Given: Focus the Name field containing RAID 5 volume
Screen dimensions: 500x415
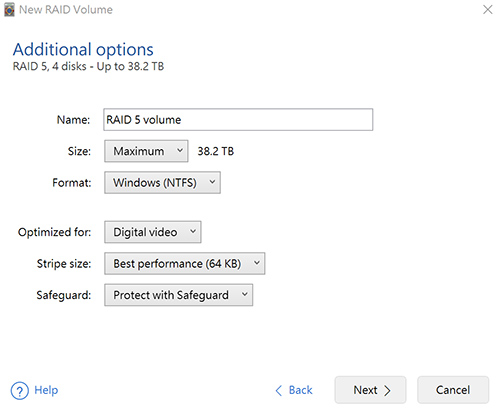Looking at the screenshot, I should coord(238,119).
